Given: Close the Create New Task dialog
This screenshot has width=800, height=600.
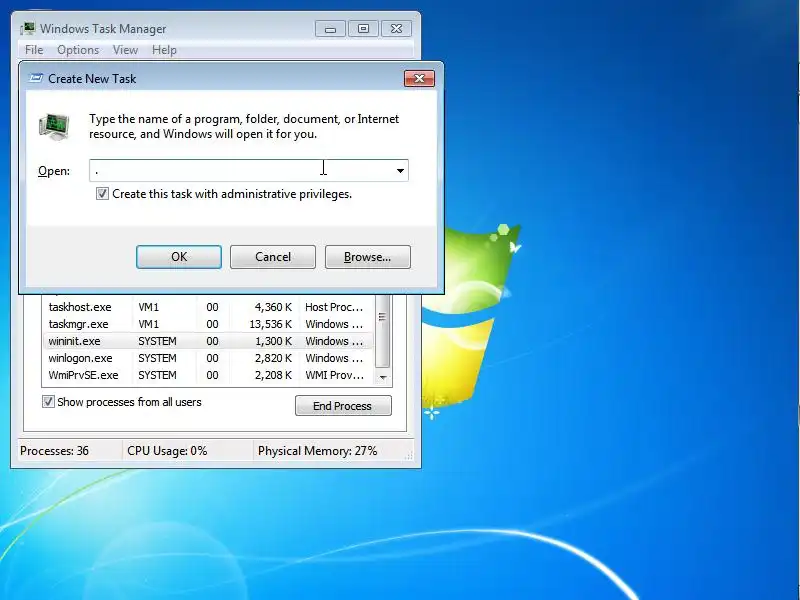Looking at the screenshot, I should (x=419, y=78).
